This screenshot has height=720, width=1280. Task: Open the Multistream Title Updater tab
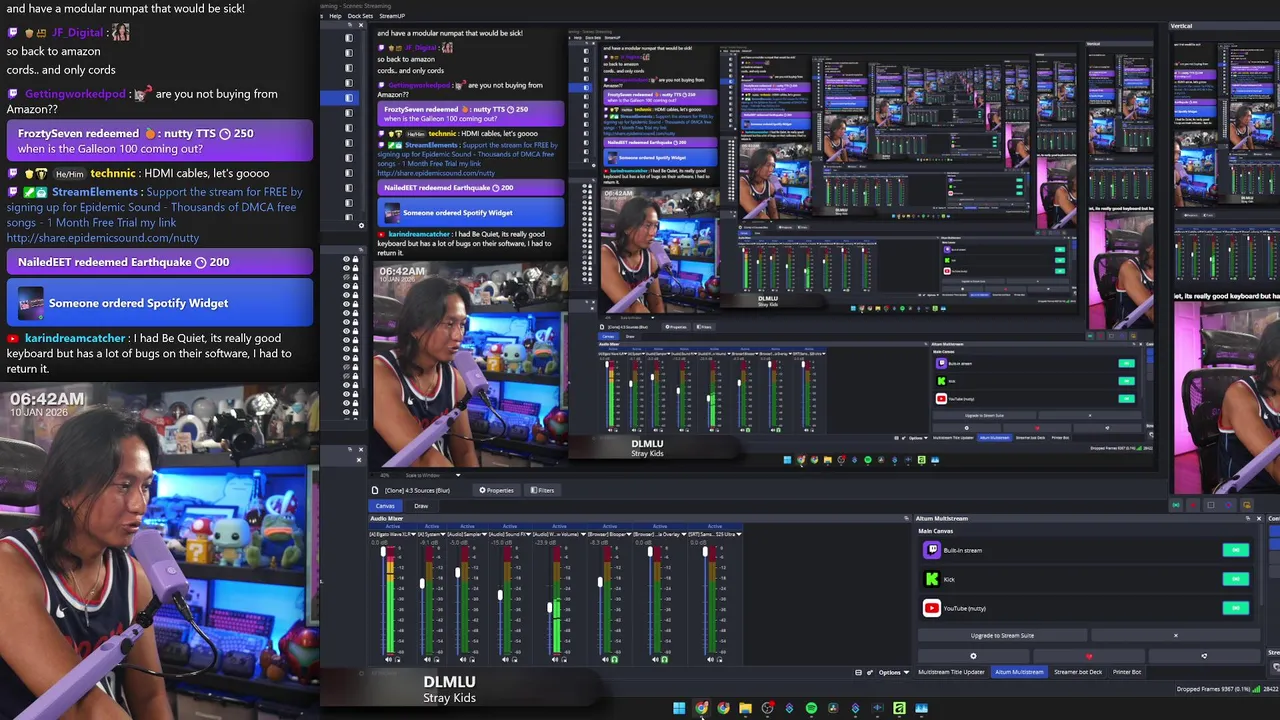click(951, 672)
